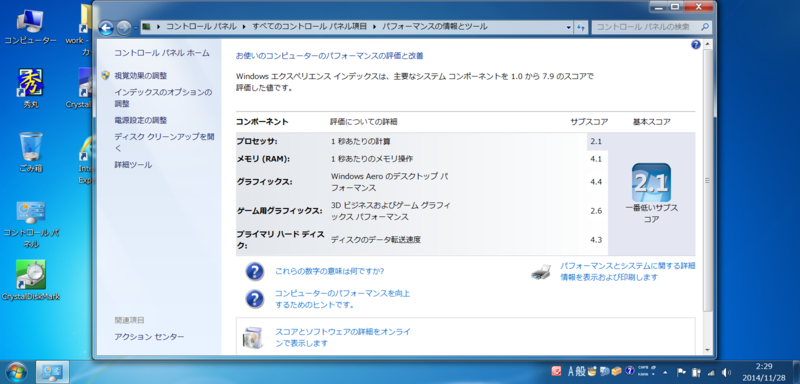Click the Windows Start button
Image resolution: width=800 pixels, height=384 pixels.
click(x=15, y=371)
